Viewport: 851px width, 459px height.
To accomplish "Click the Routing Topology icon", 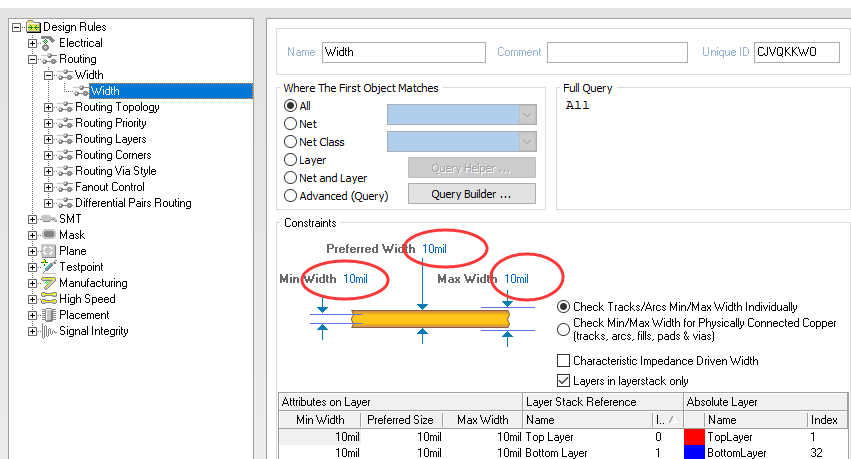I will 65,107.
